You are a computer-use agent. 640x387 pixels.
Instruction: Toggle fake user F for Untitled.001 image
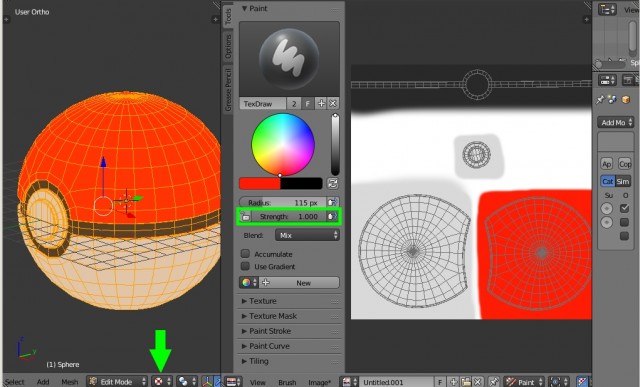[440, 382]
